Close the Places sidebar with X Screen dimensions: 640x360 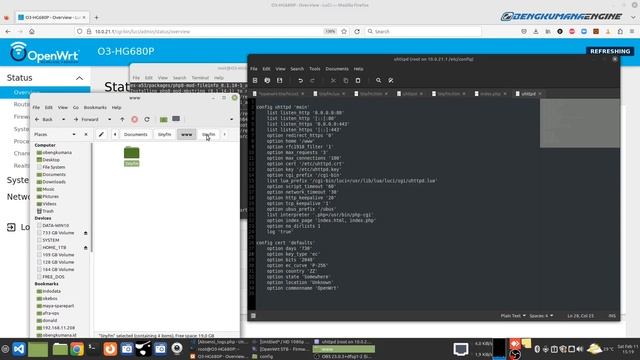(x=86, y=134)
